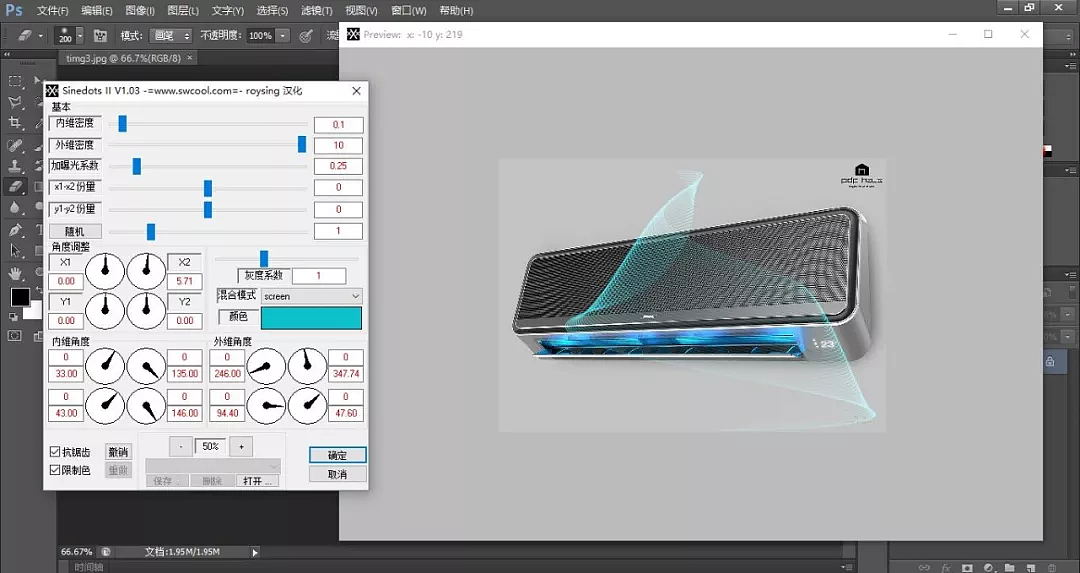Click the minus zoom button beside 50%
1080x573 pixels.
pos(180,446)
